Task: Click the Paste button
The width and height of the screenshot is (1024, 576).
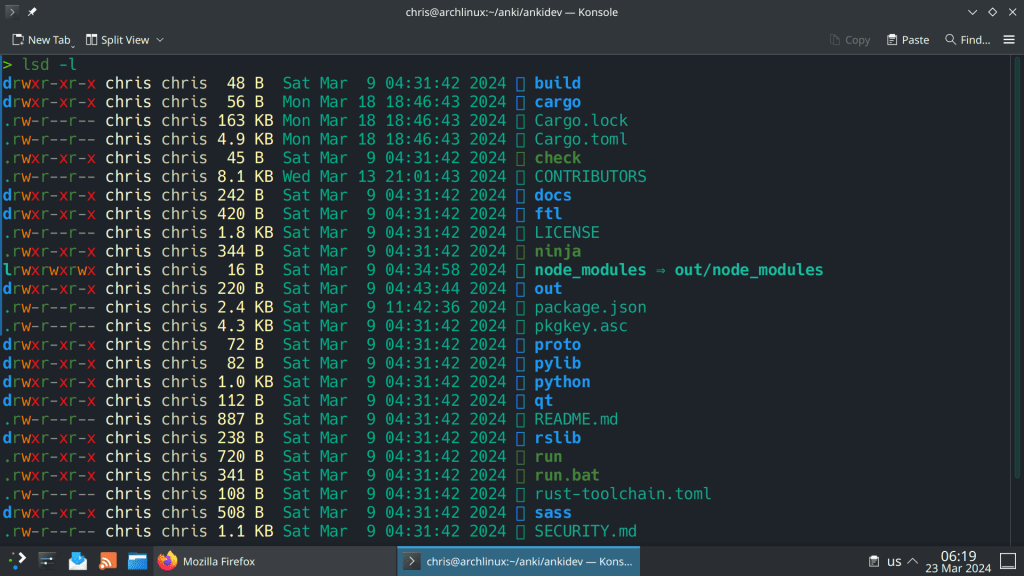Action: click(x=907, y=40)
